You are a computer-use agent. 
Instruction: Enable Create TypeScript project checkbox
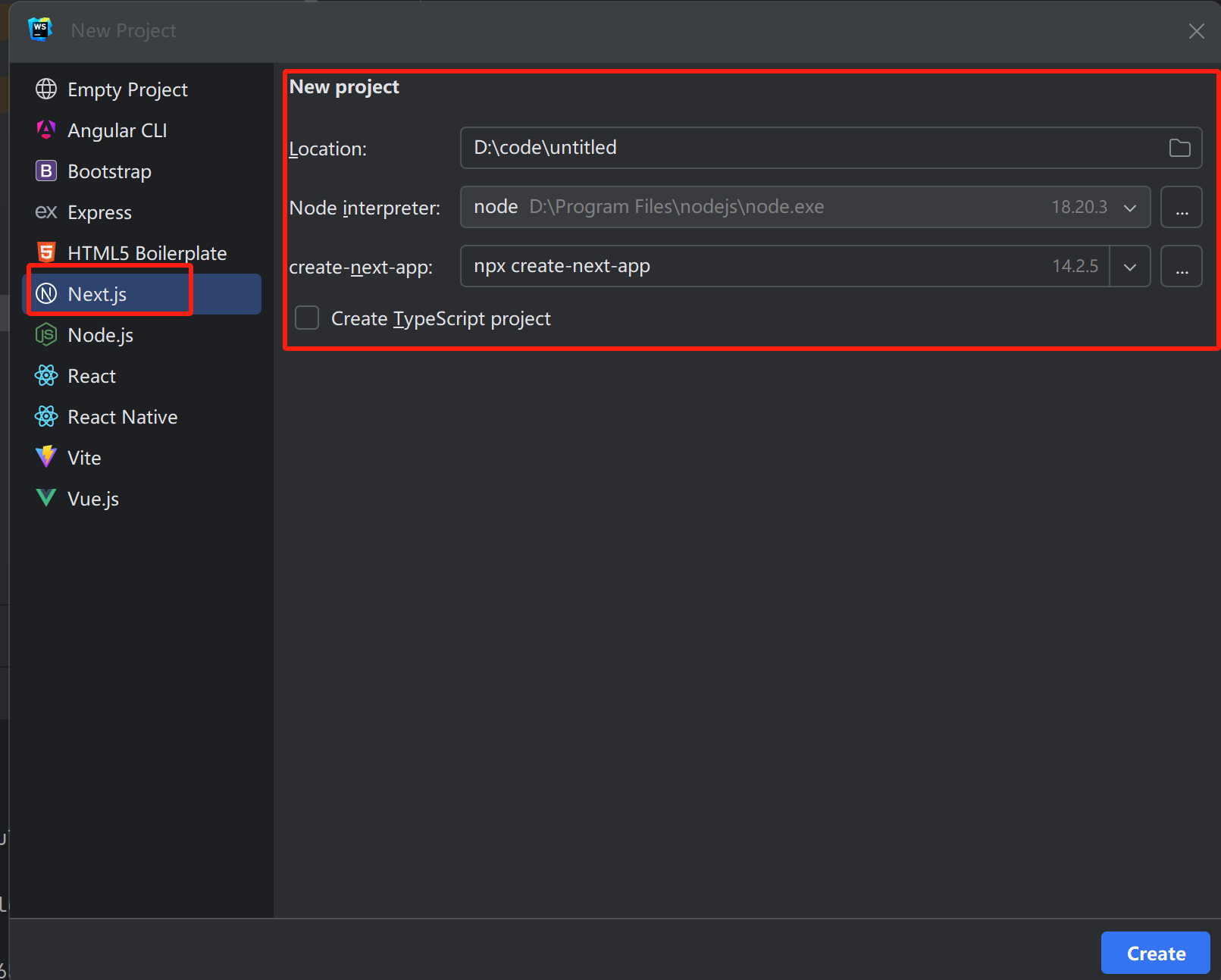[x=307, y=318]
